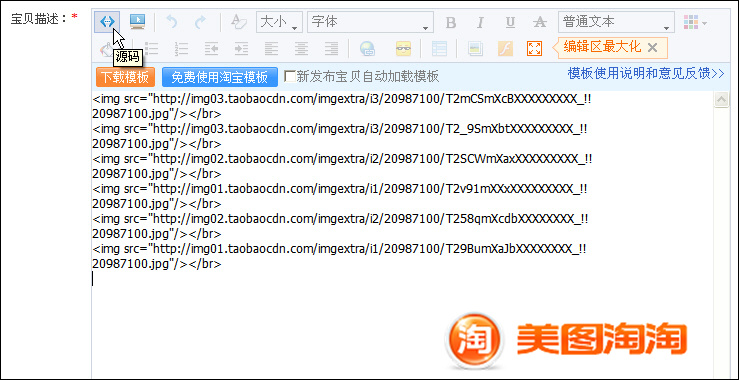Redo the last edit
Viewport: 739px width, 380px height.
coord(201,22)
